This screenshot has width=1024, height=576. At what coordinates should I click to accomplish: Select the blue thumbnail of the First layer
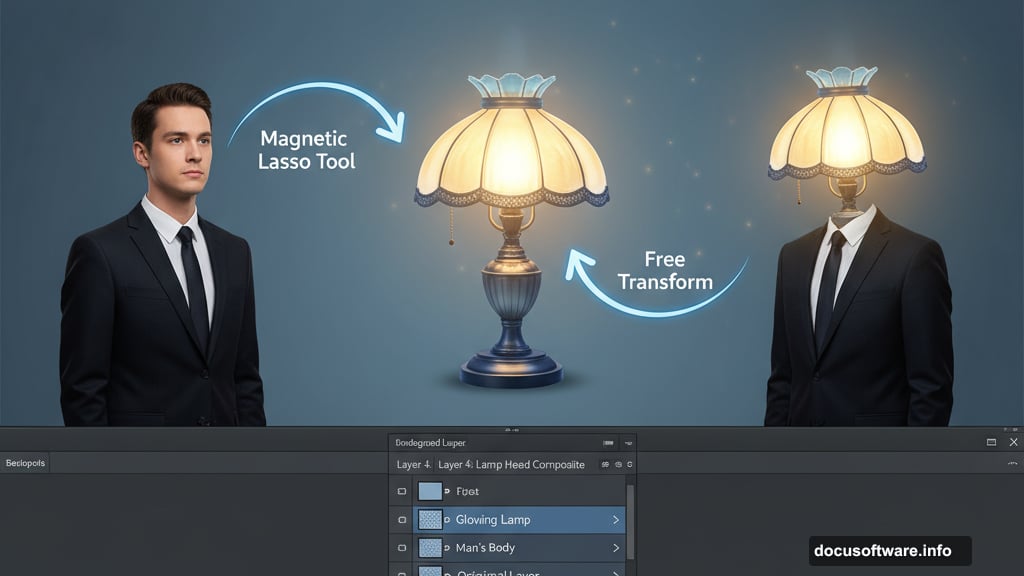pyautogui.click(x=430, y=491)
